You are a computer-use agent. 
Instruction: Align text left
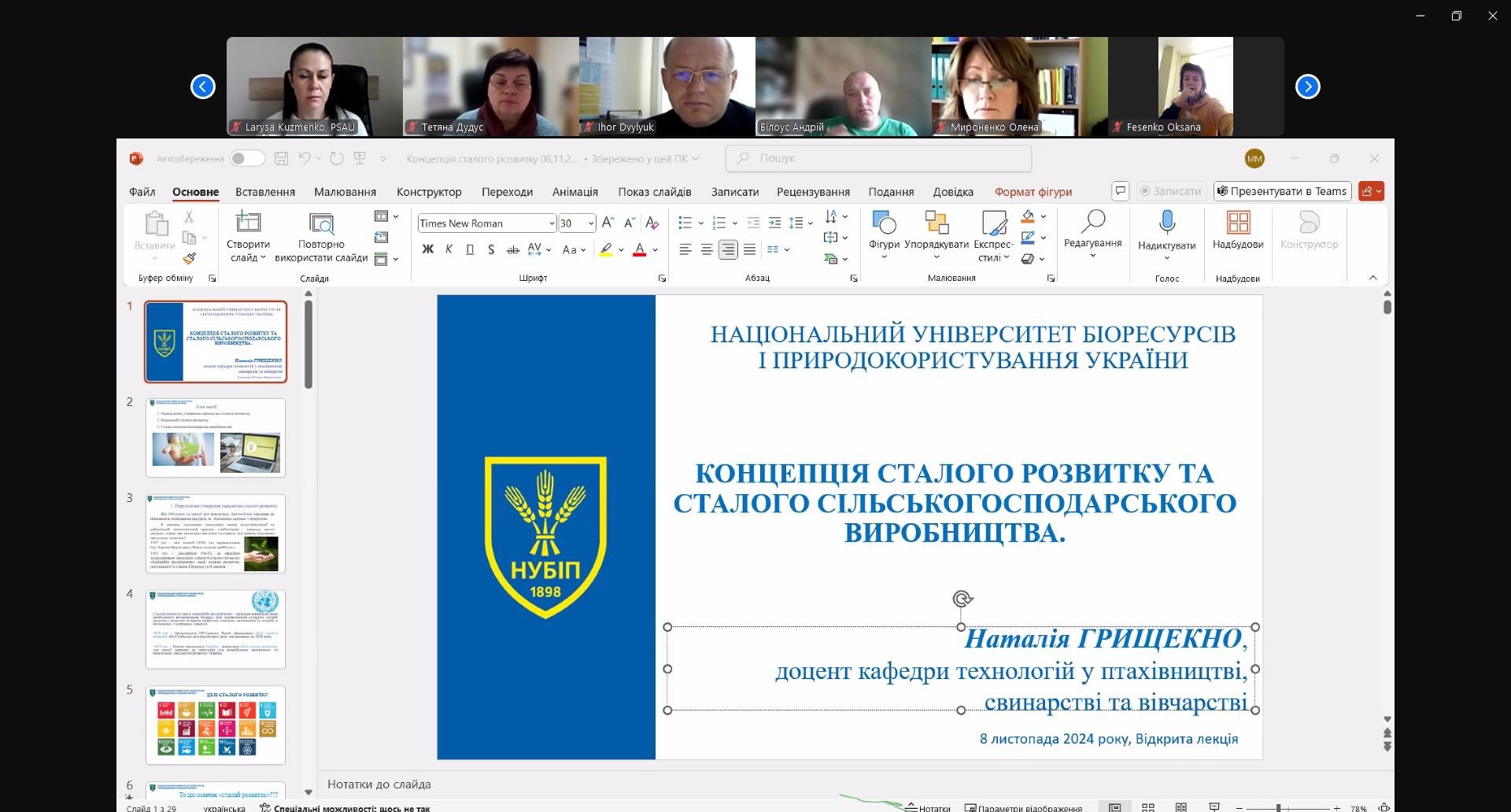[685, 249]
